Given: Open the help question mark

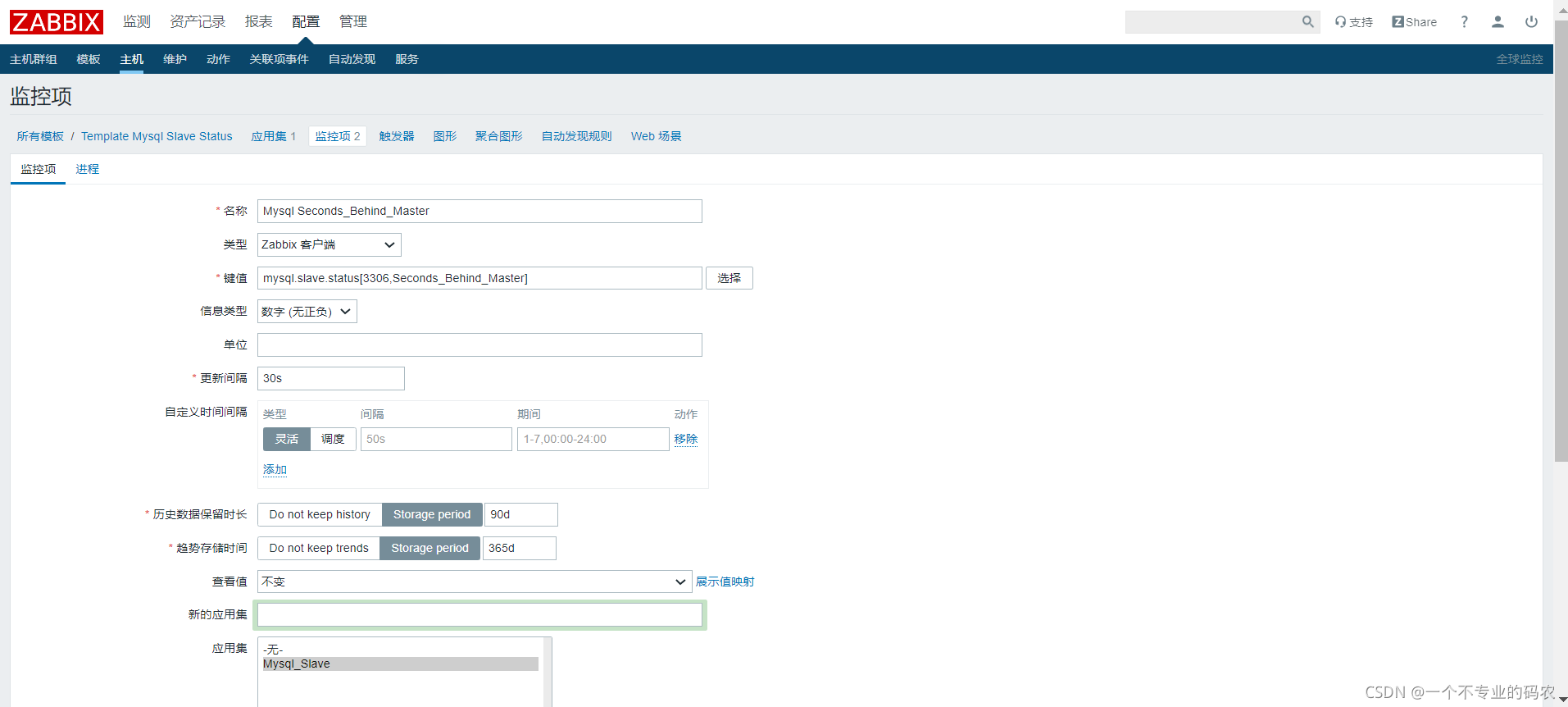Looking at the screenshot, I should (x=1464, y=22).
